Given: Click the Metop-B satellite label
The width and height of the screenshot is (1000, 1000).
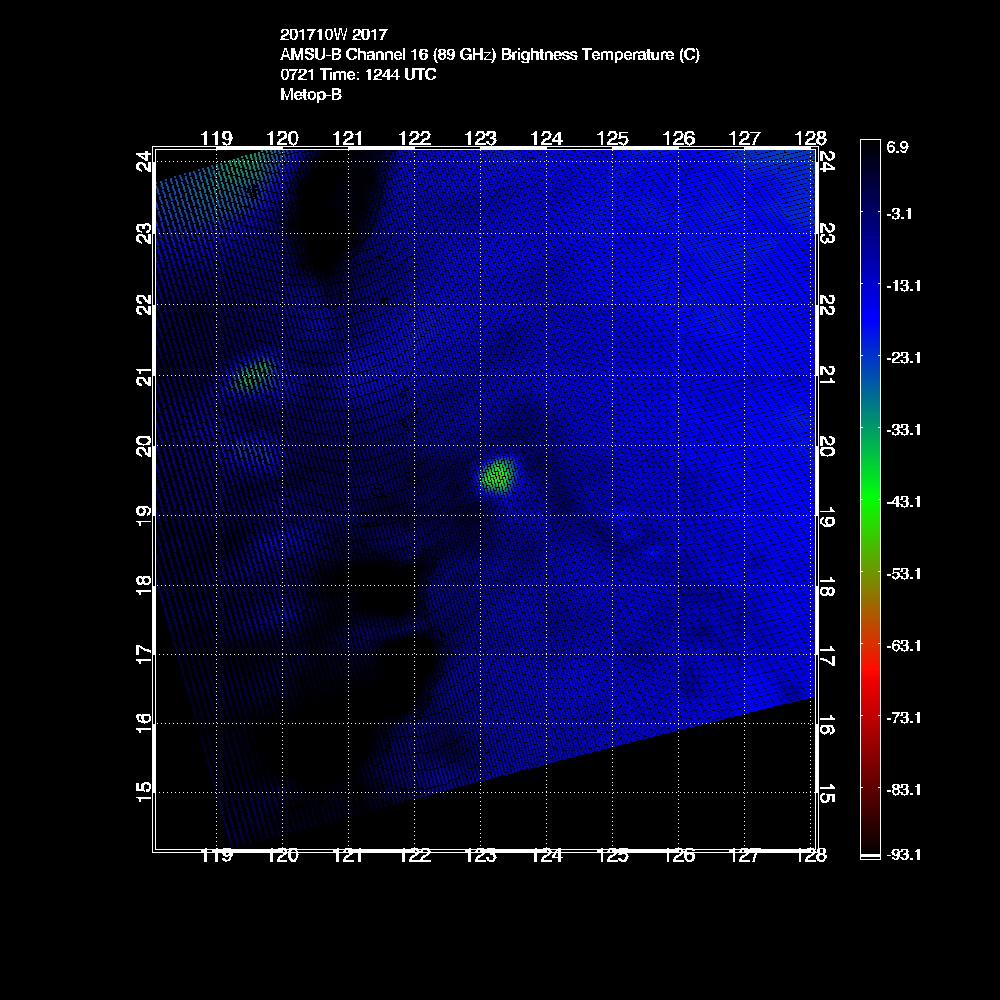Looking at the screenshot, I should coord(311,95).
